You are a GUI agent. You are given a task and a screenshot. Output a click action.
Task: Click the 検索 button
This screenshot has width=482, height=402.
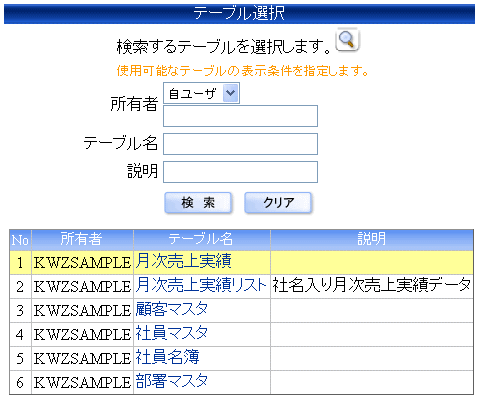pyautogui.click(x=198, y=202)
